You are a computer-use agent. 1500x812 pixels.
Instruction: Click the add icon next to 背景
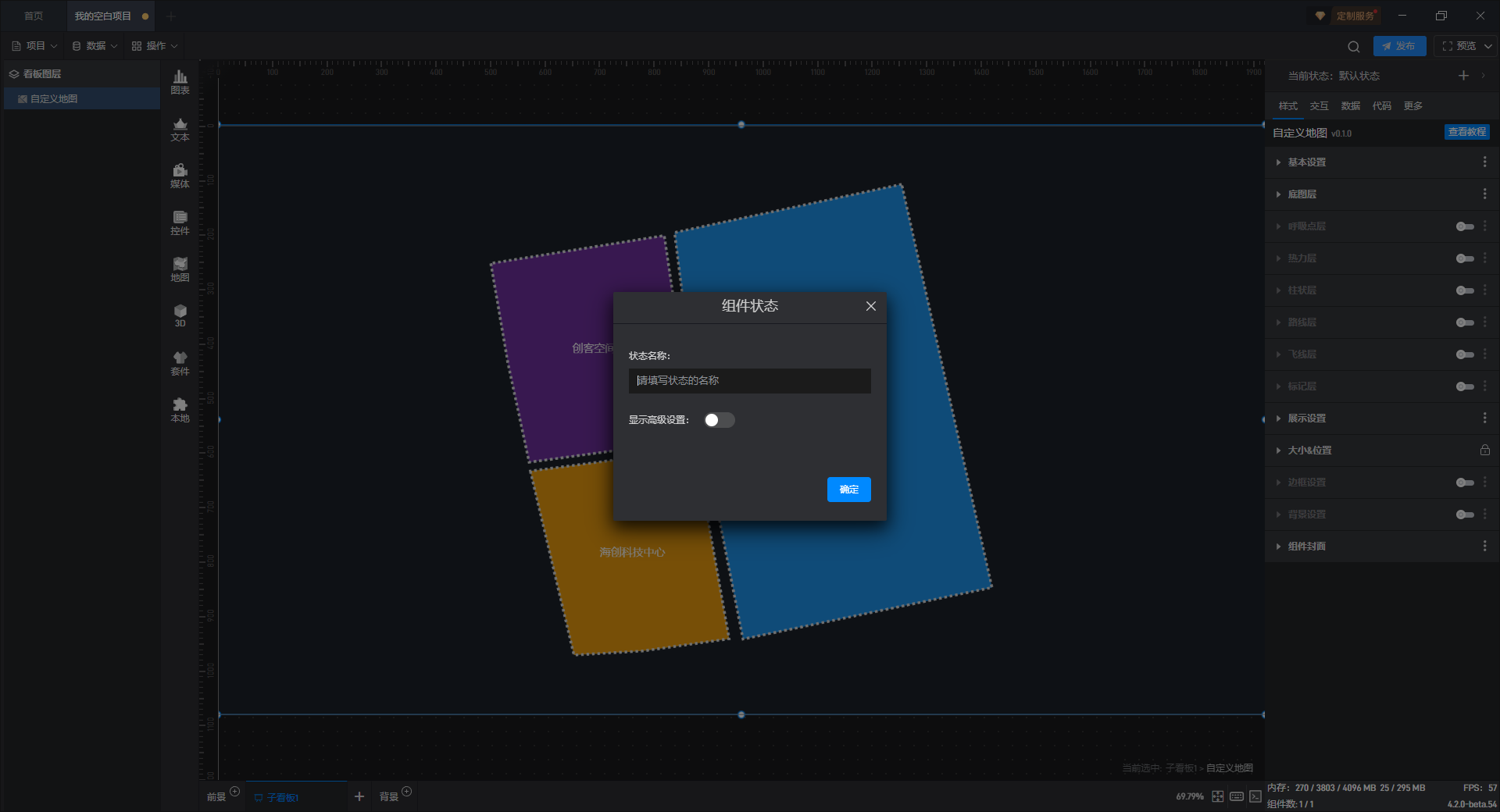click(406, 792)
